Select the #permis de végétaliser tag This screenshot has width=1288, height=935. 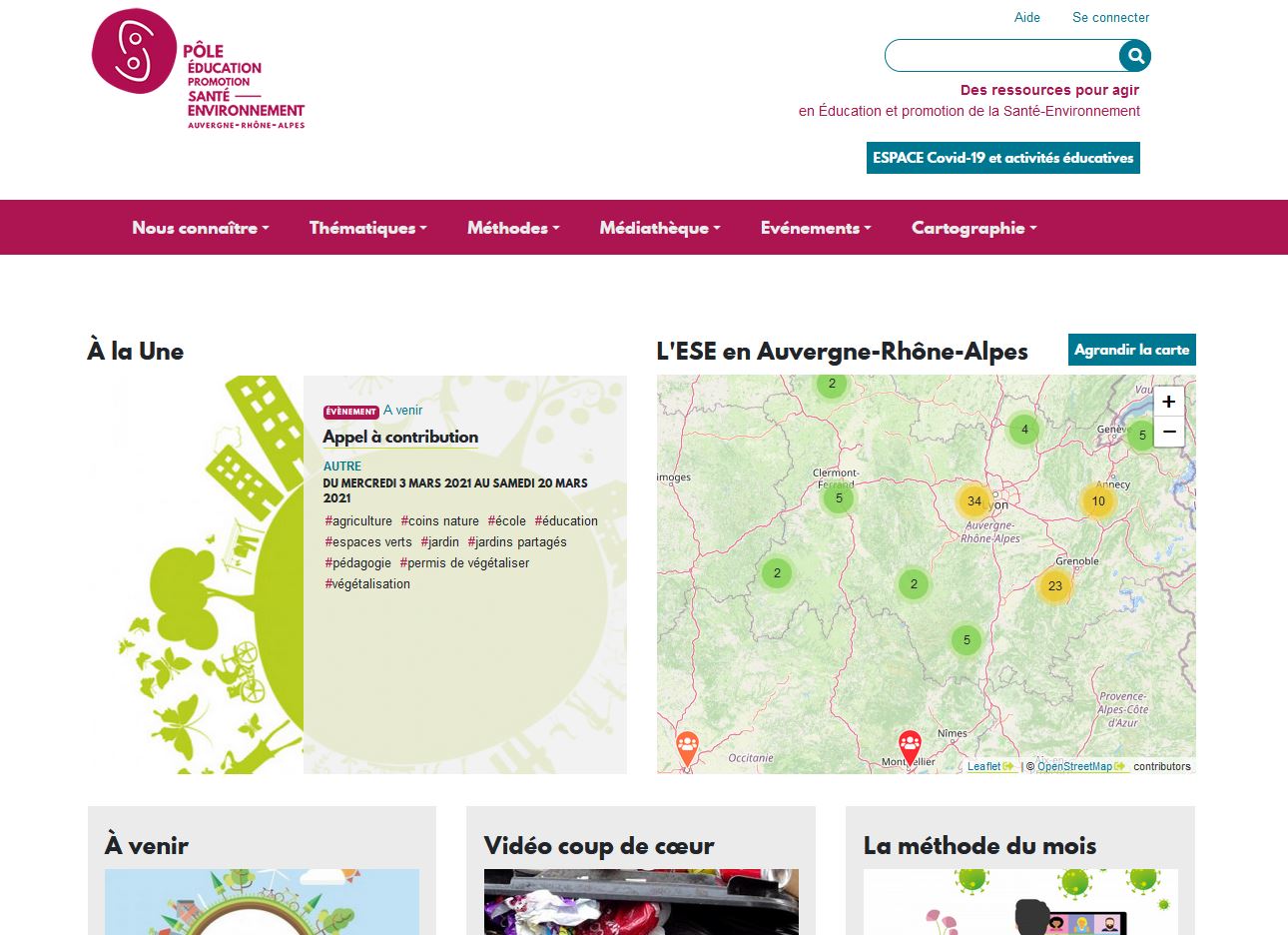click(464, 562)
